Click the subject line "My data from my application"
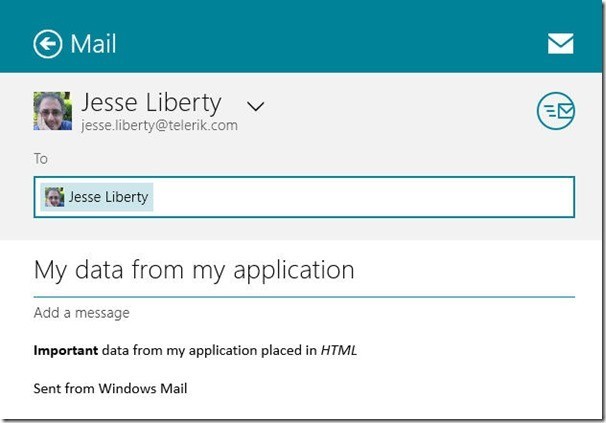The image size is (606, 423). tap(194, 269)
